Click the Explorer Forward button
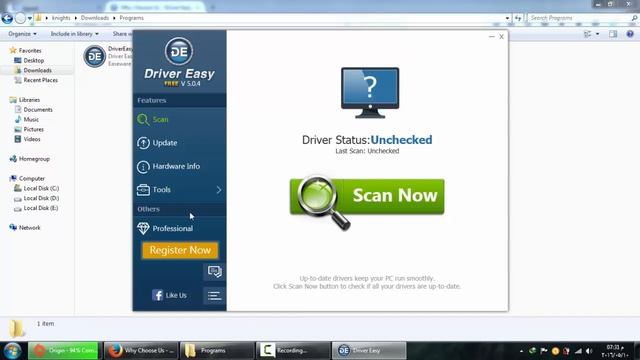 [20, 18]
